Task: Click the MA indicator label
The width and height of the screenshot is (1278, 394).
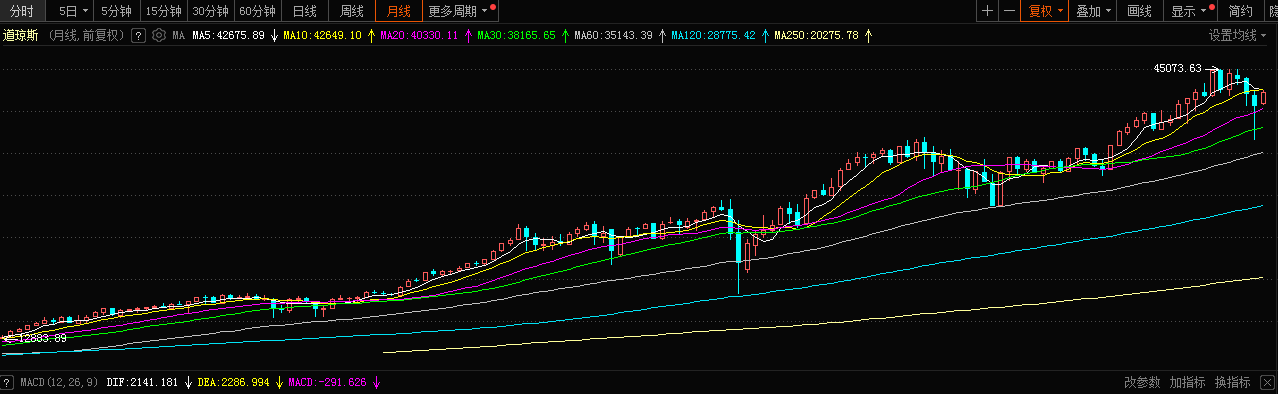Action: (x=178, y=35)
